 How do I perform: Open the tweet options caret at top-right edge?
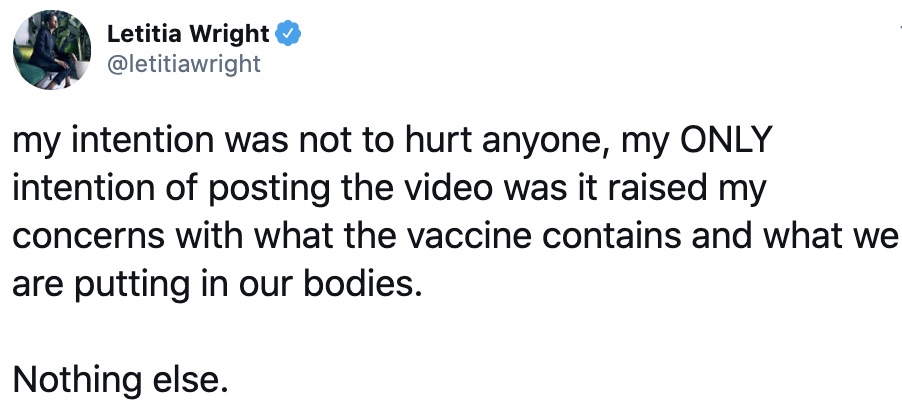point(897,28)
